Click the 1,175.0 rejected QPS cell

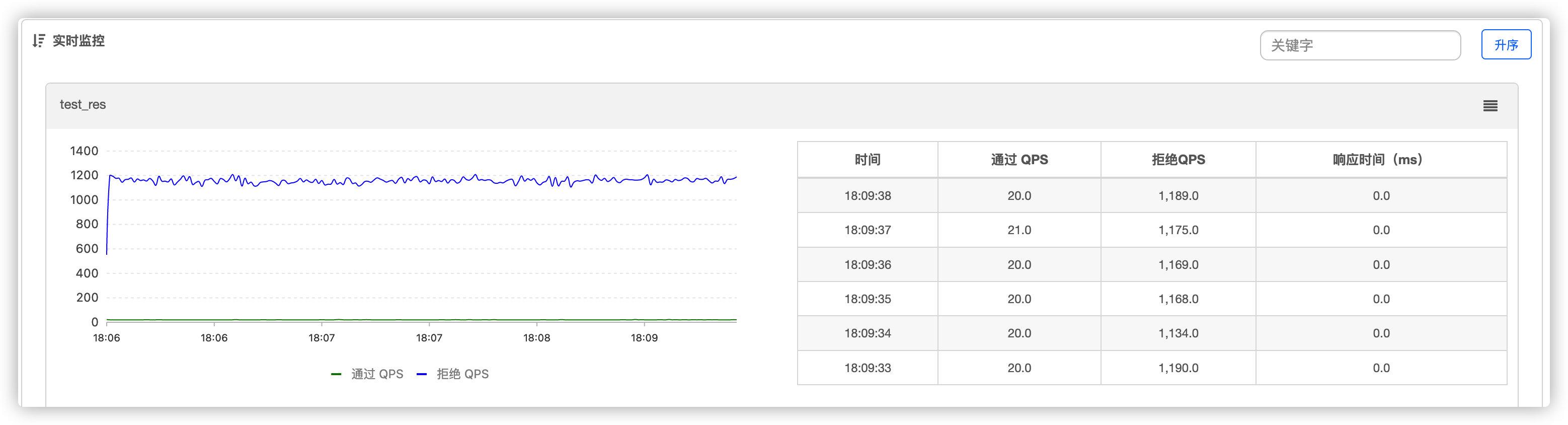[1178, 230]
